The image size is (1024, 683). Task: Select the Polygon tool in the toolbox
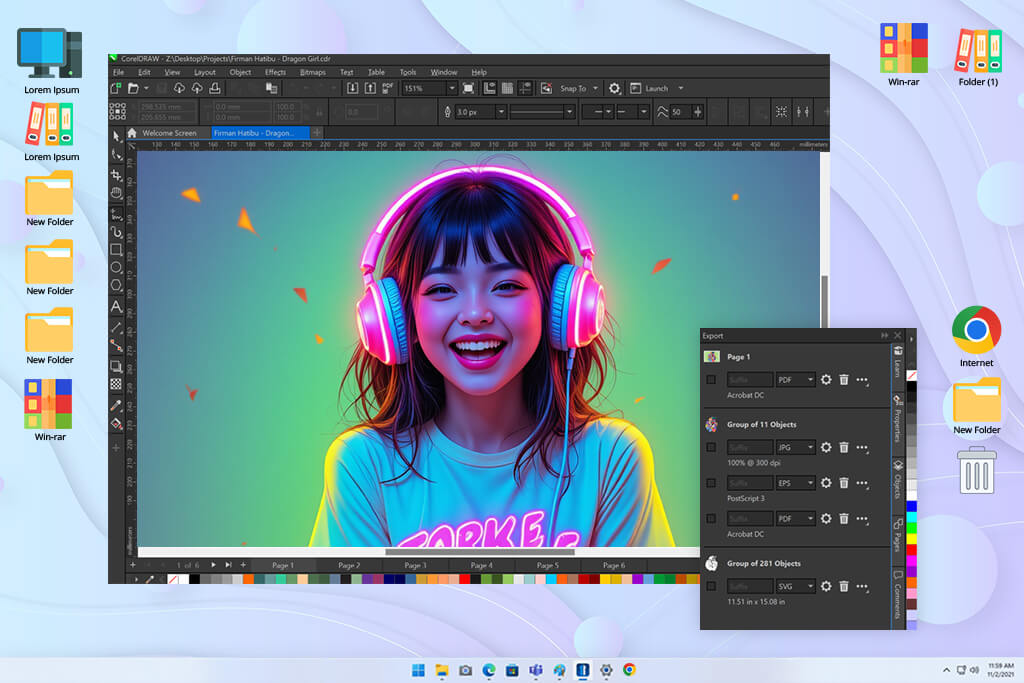click(x=117, y=285)
